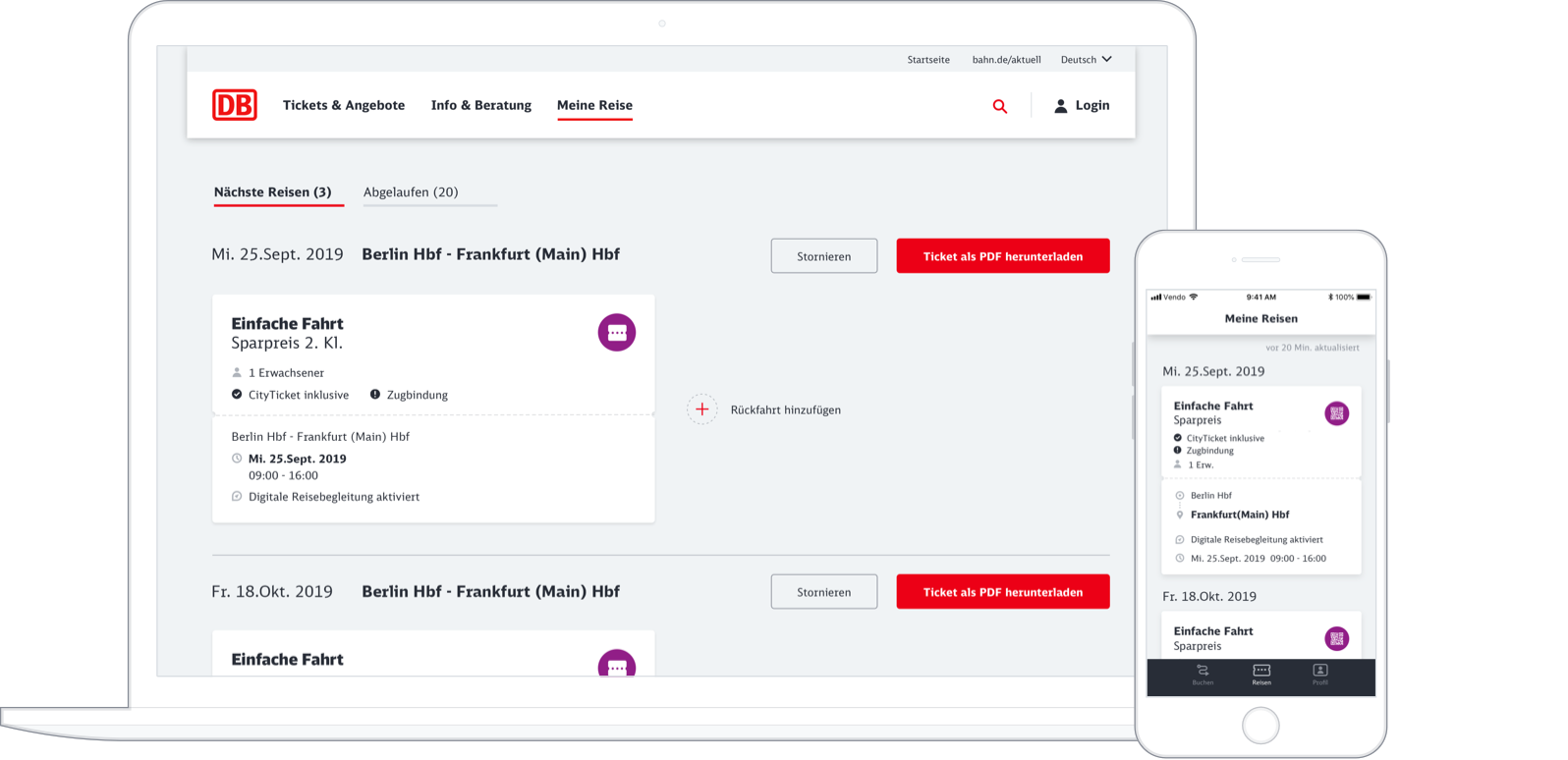Open the Startseite link

point(928,60)
